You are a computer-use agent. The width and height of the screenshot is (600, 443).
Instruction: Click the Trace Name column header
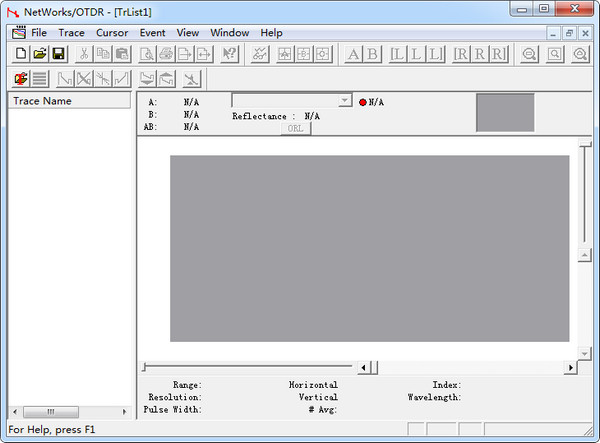69,101
